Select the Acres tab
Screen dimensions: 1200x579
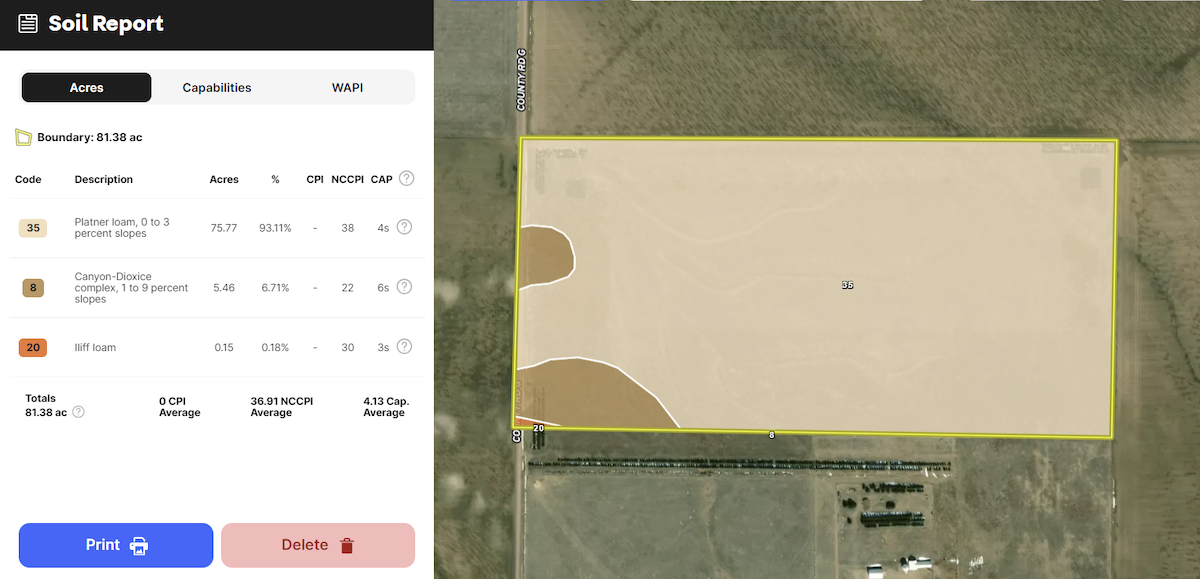[x=87, y=88]
